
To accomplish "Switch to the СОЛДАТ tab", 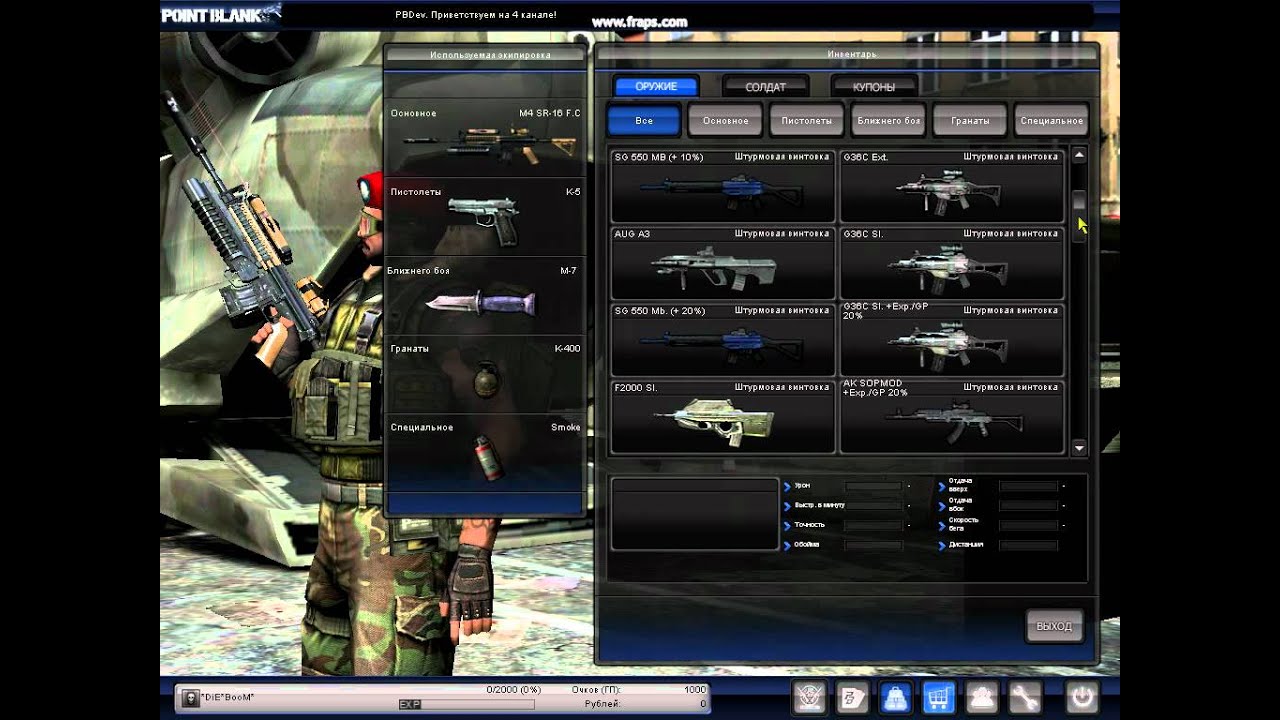I will 765,87.
